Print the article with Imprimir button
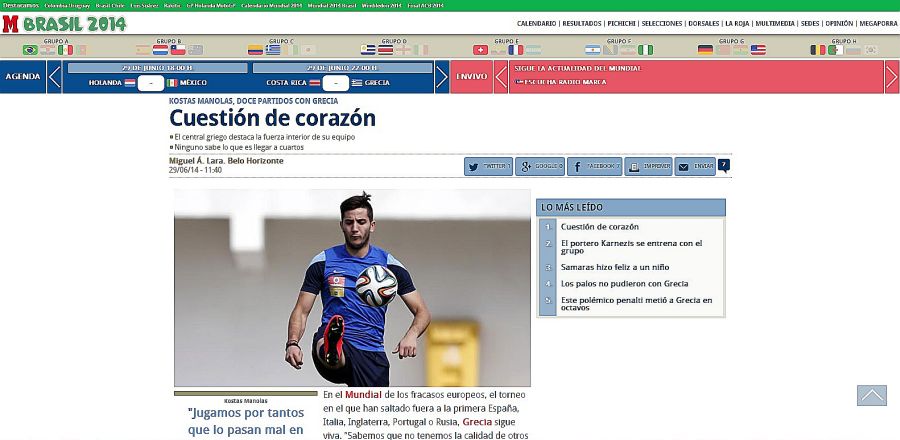Screen dimensions: 900x440 tap(648, 167)
